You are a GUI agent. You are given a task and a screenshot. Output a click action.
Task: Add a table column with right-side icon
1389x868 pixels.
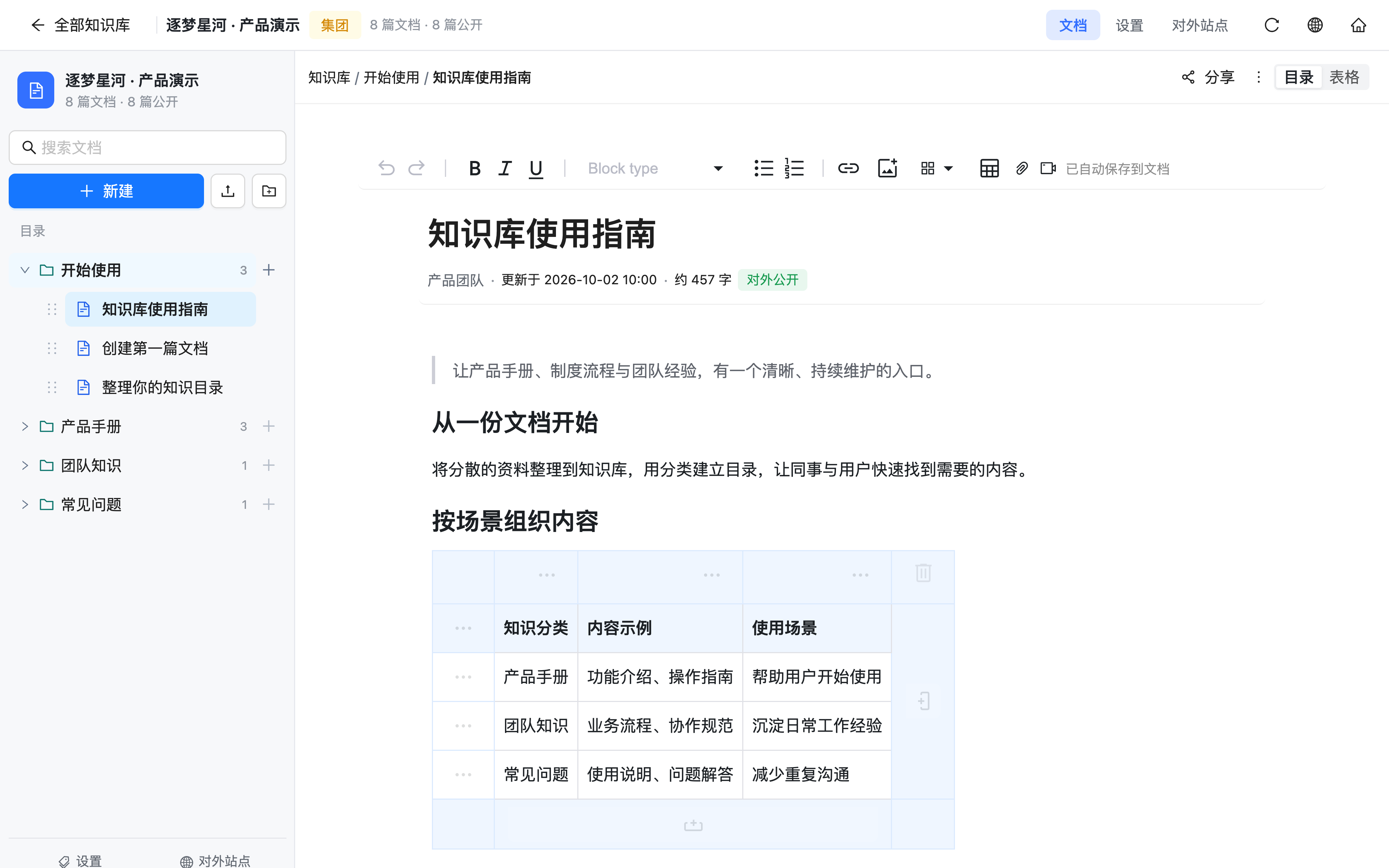click(x=923, y=701)
